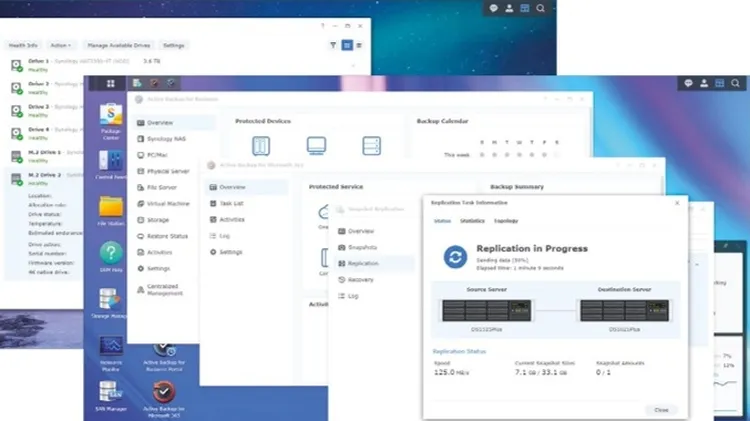Viewport: 750px width, 421px height.
Task: Dismiss Replication Task Information with the X
Action: [x=677, y=203]
